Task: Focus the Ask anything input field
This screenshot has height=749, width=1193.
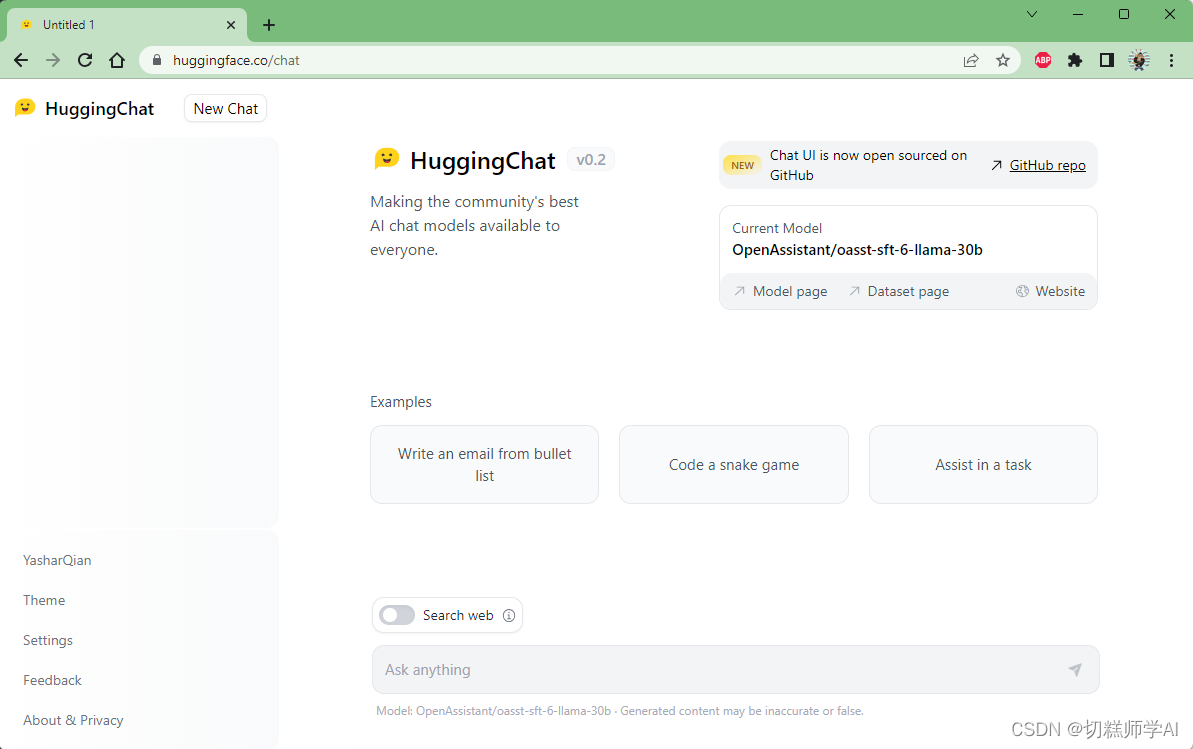Action: [736, 669]
